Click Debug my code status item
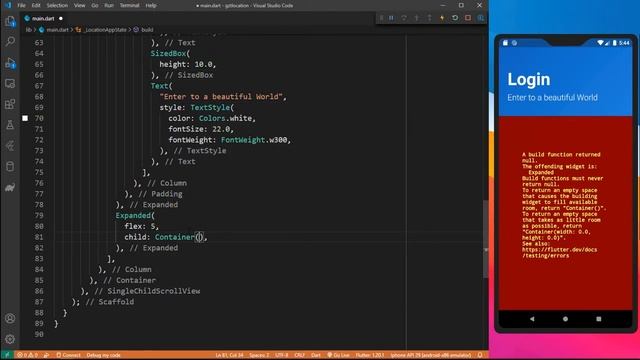This screenshot has height=360, width=640. point(103,355)
